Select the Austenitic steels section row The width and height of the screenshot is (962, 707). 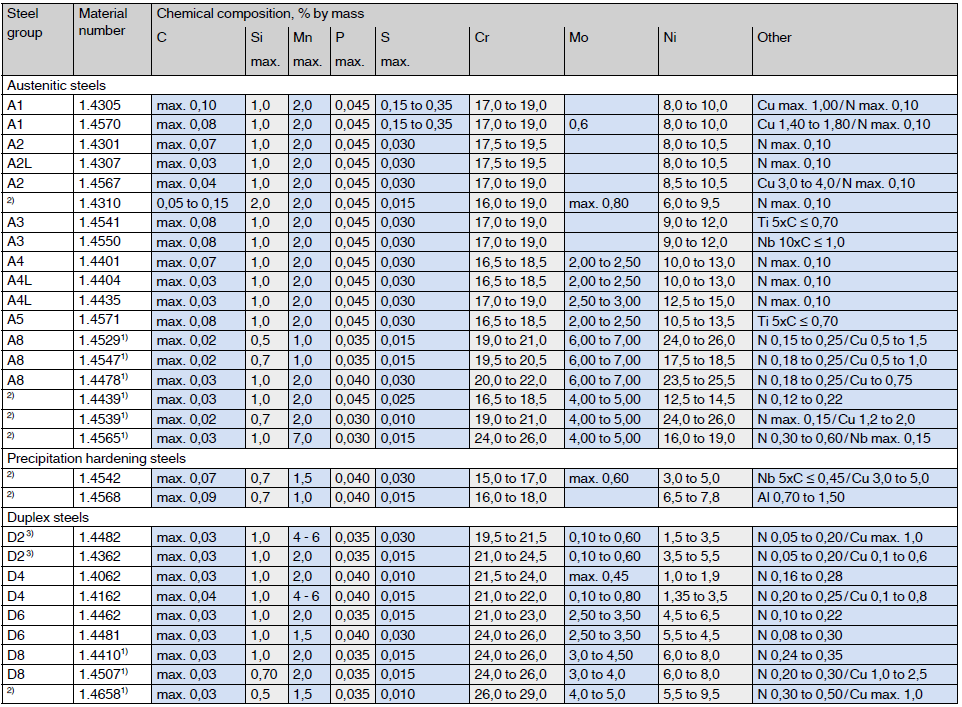point(56,86)
